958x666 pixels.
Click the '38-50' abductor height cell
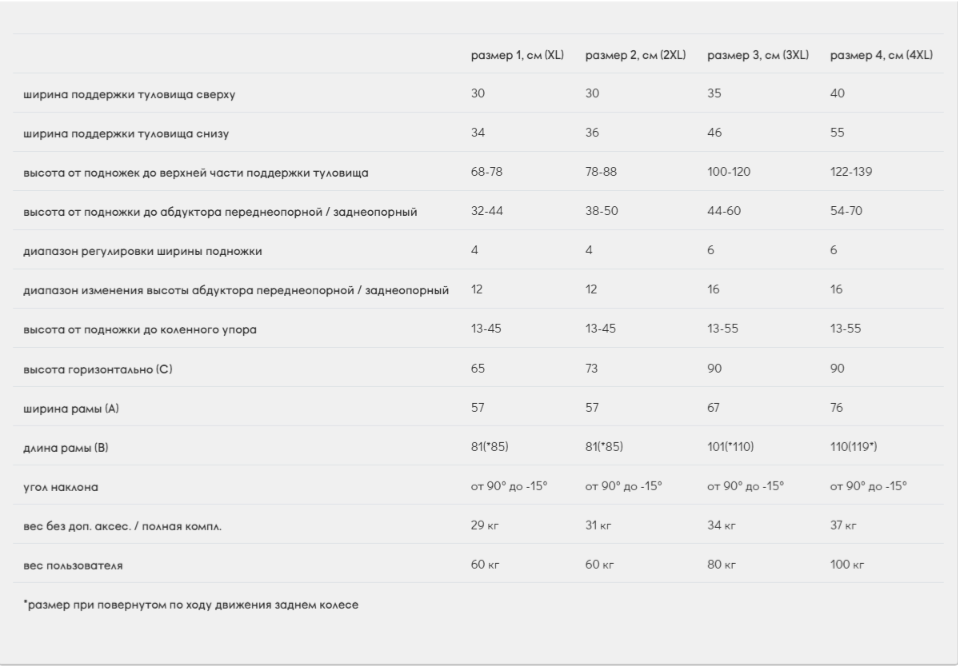601,212
